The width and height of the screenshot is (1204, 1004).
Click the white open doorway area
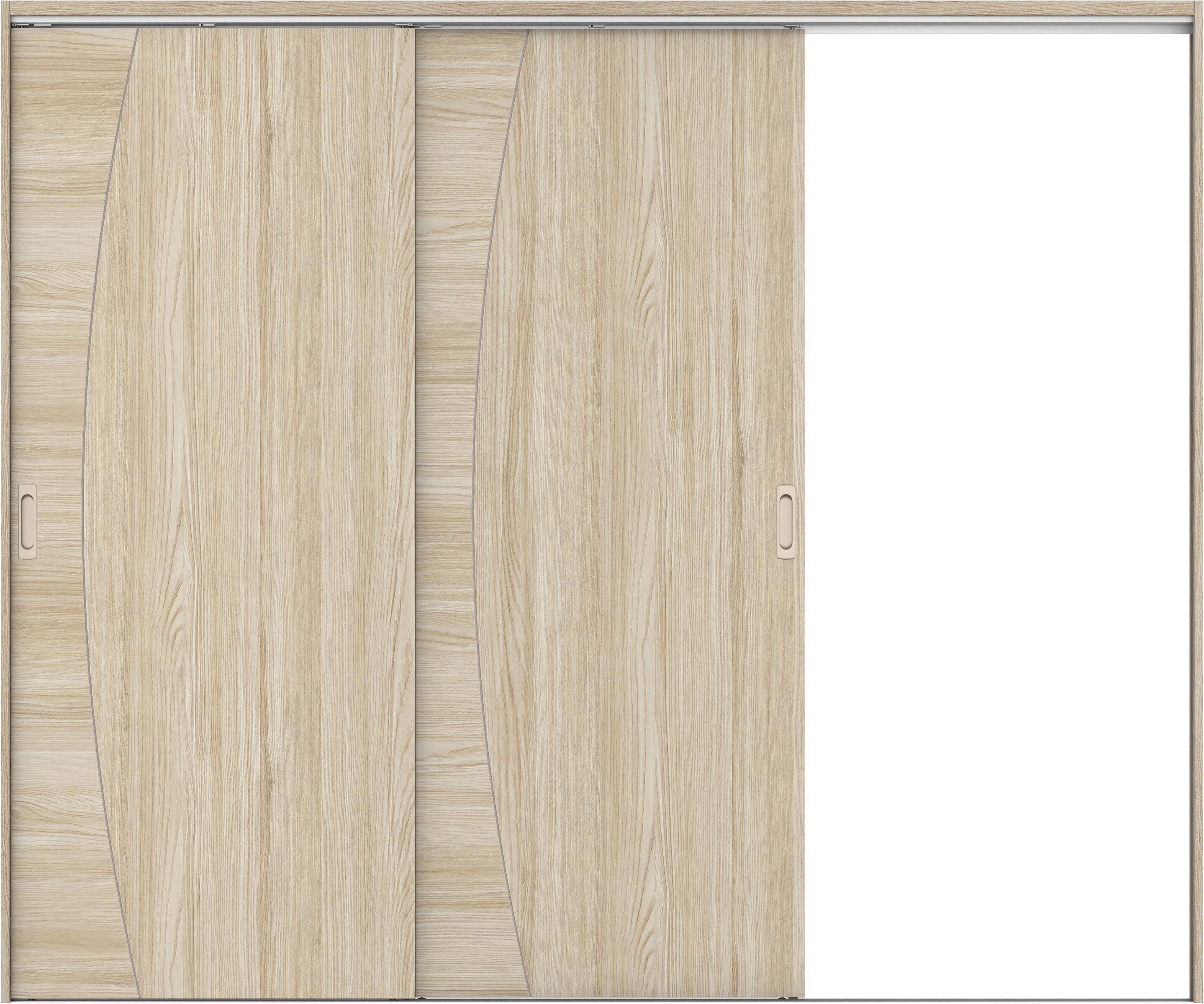[x=998, y=516]
